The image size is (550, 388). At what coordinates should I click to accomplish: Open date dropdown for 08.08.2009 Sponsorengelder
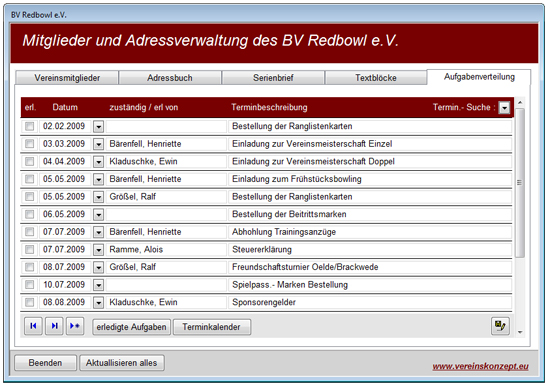tap(99, 303)
